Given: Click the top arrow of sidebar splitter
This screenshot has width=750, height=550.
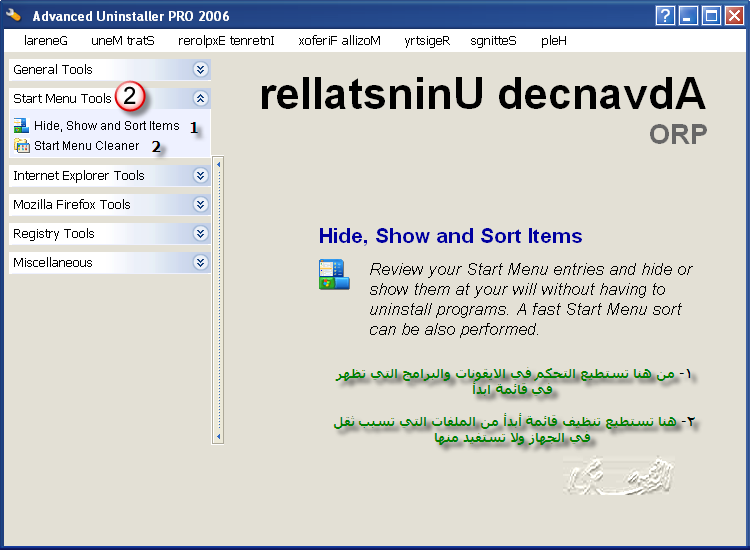Looking at the screenshot, I should coord(219,165).
